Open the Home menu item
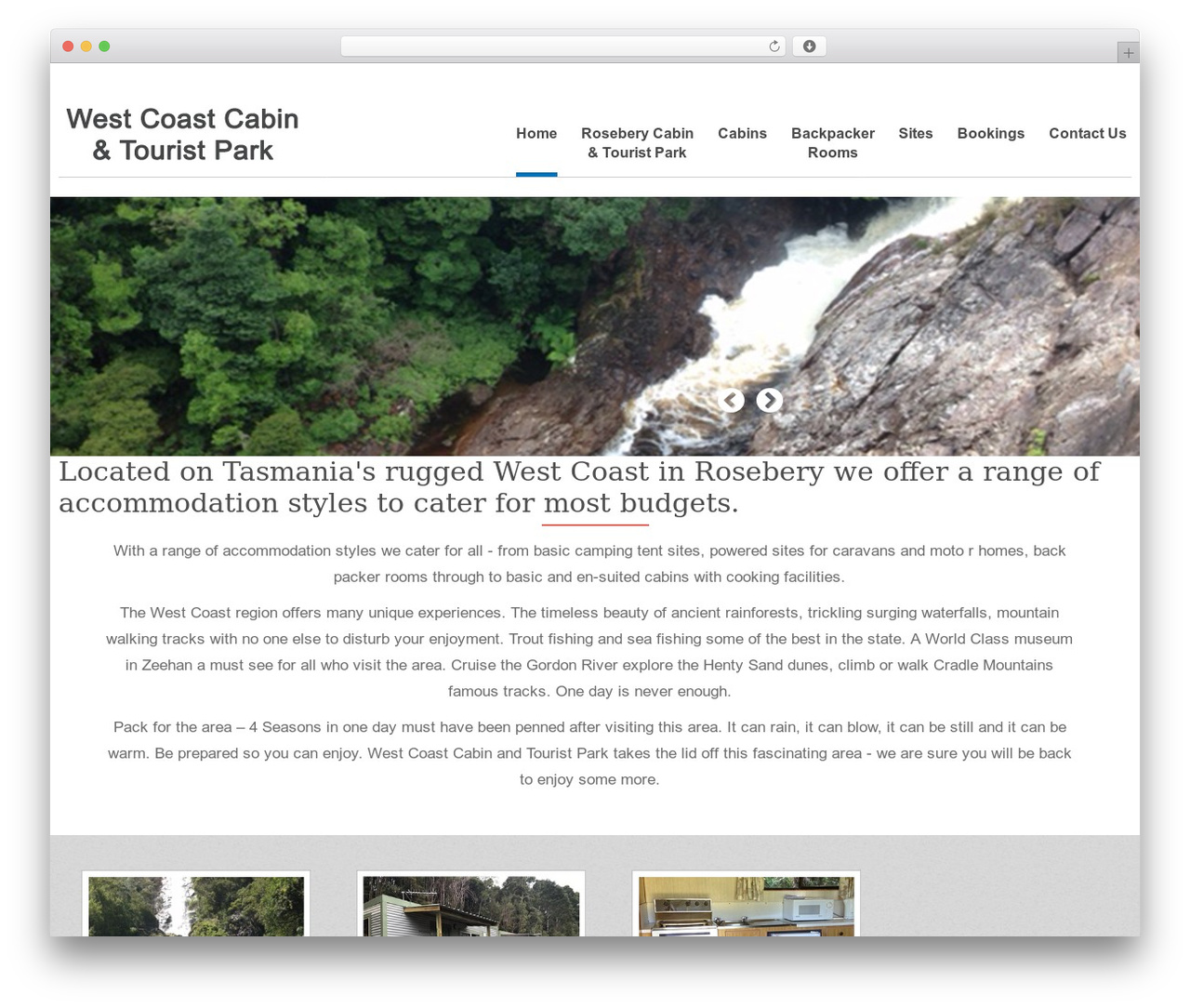 pos(536,133)
